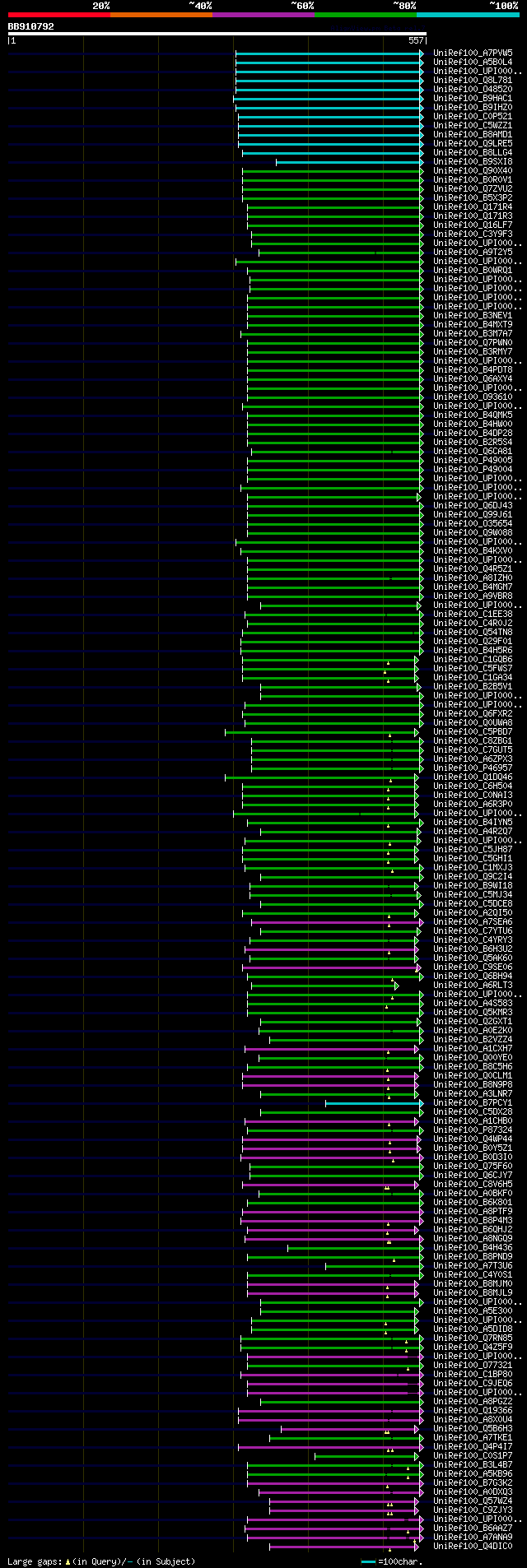527x1568 pixels.
Task: Select the UniRef100_Q16LF7 label
Action: point(473,225)
